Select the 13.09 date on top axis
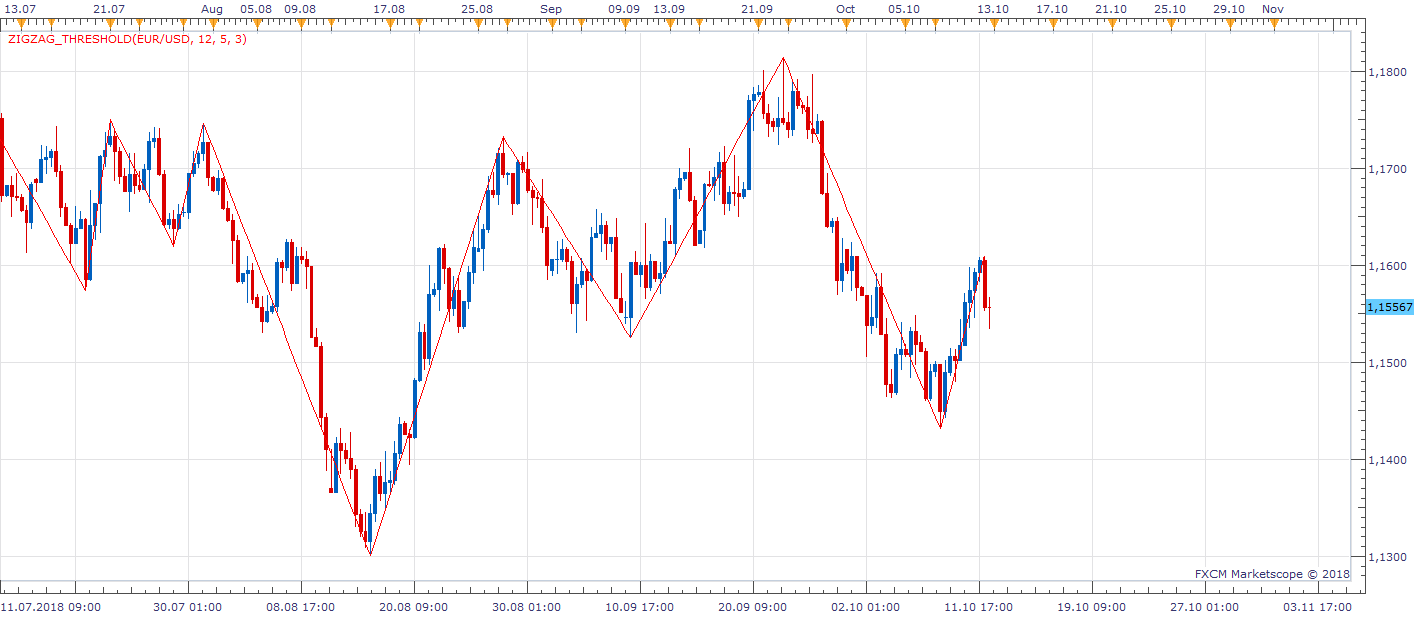This screenshot has height=619, width=1423. tap(669, 9)
